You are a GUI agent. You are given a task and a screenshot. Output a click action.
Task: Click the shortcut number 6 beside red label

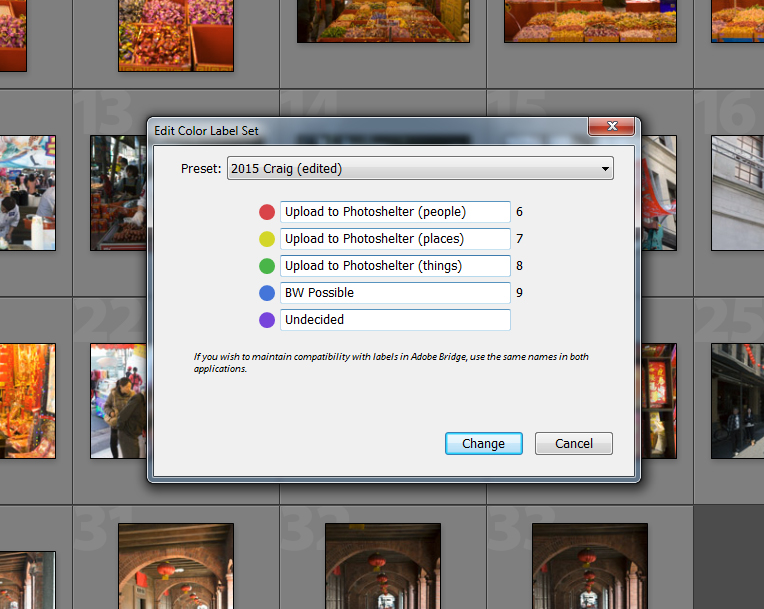pos(519,212)
